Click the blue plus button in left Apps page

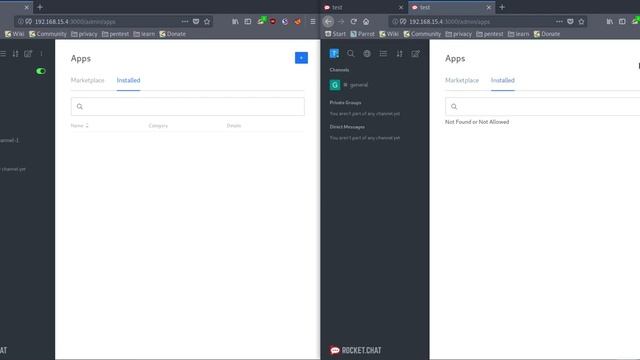tap(301, 58)
